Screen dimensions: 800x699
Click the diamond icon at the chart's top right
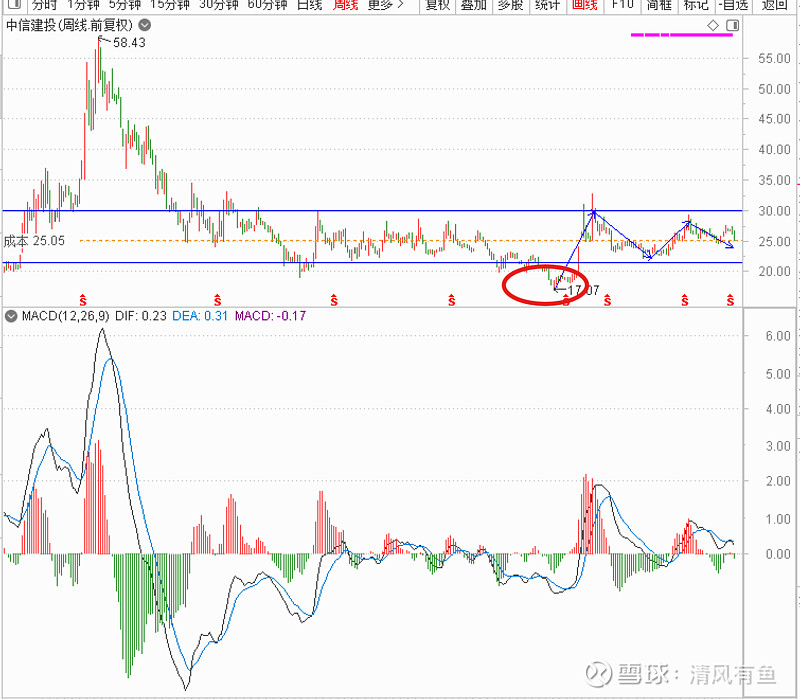[x=713, y=25]
